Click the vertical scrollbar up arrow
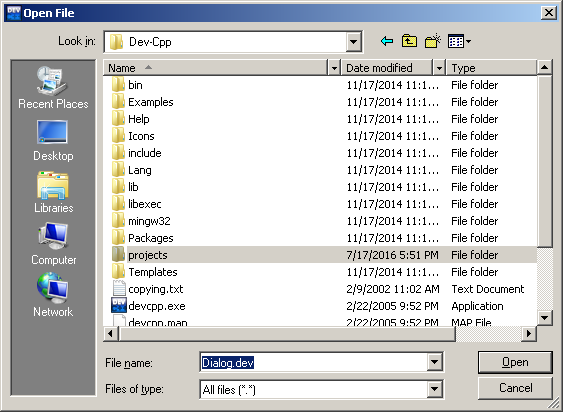Screen dimensions: 563x412 pyautogui.click(x=545, y=67)
